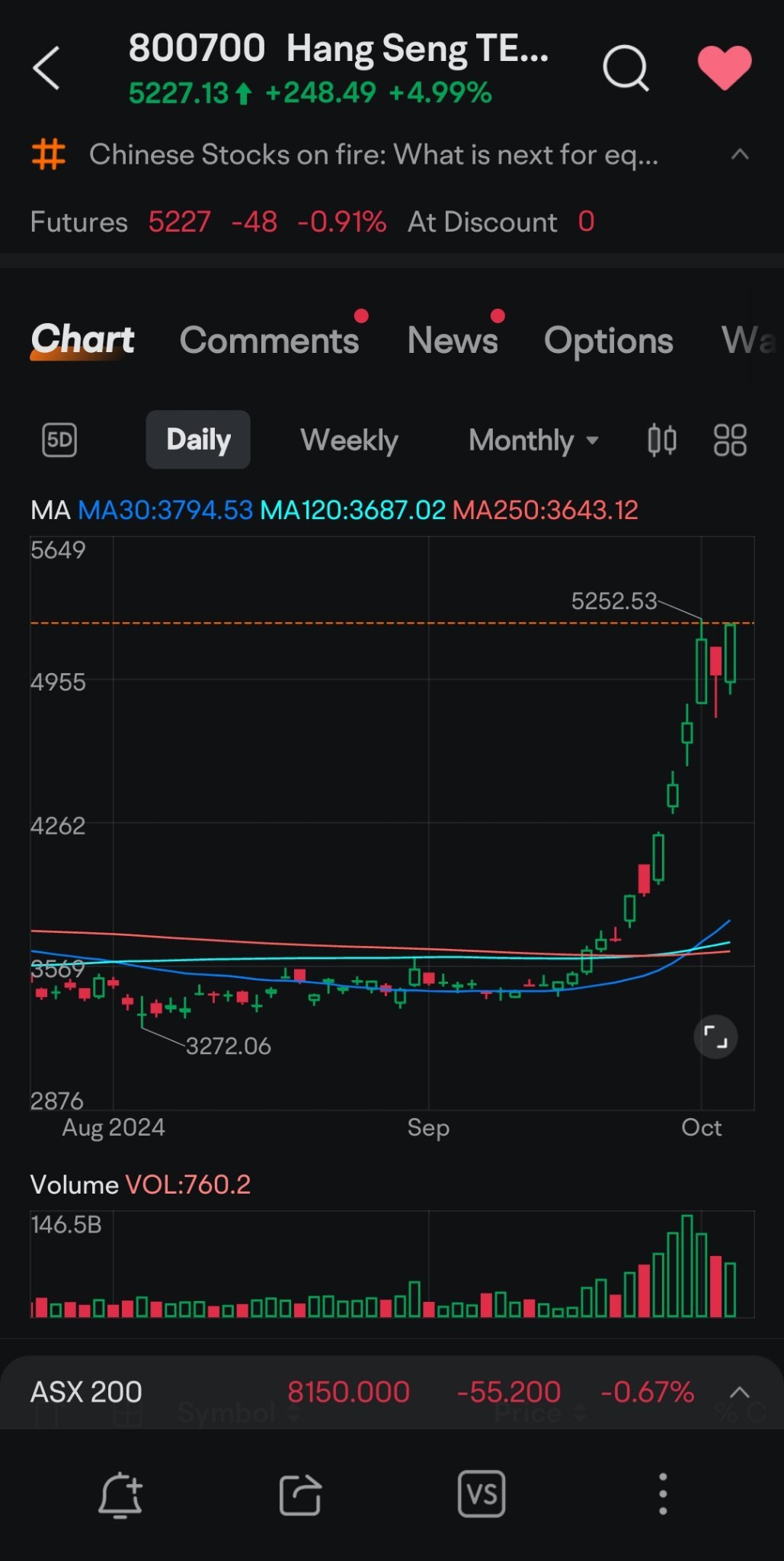
Task: Open the ASX 200 index name
Action: (86, 1392)
